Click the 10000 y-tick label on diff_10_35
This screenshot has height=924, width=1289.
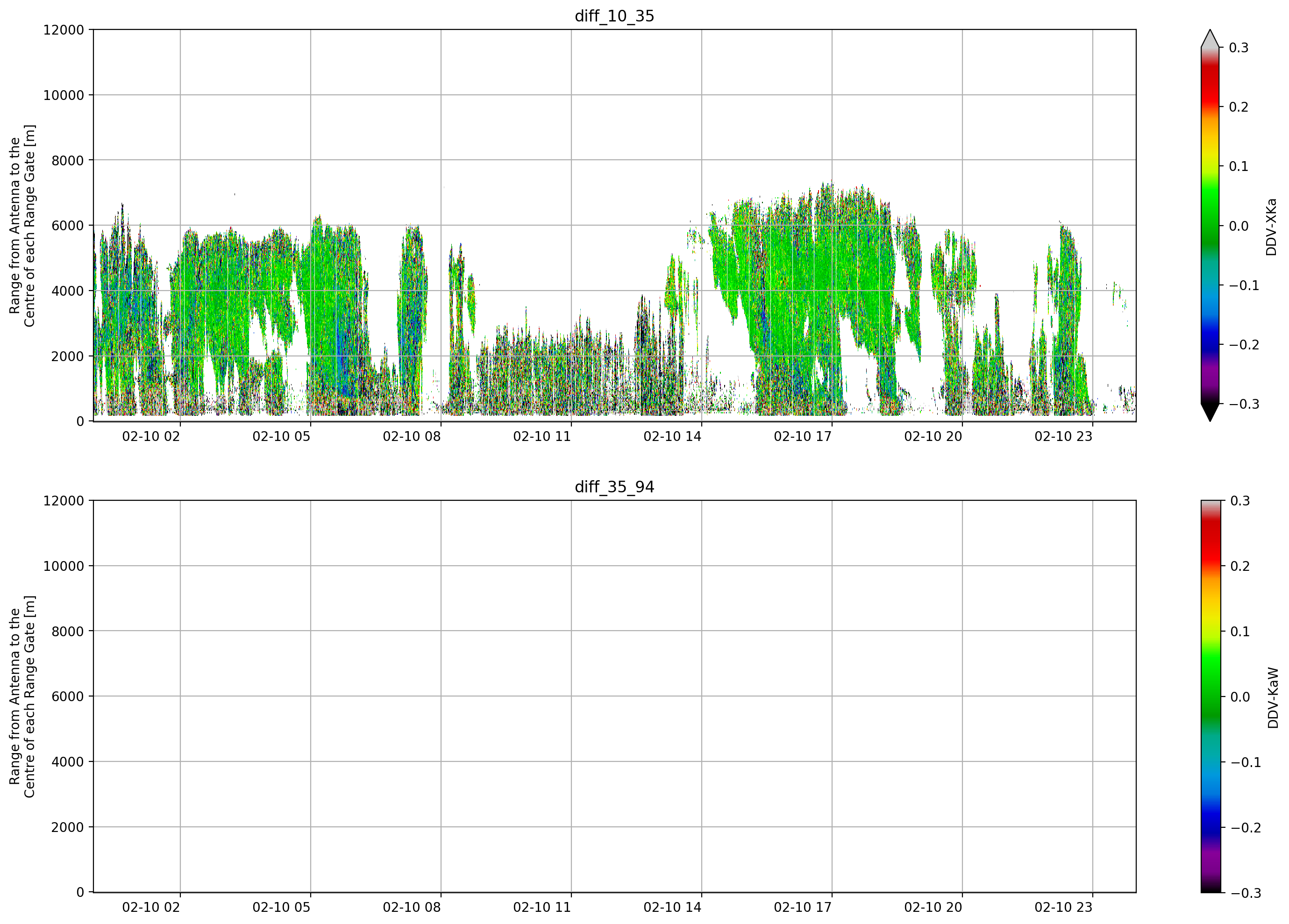(x=64, y=95)
